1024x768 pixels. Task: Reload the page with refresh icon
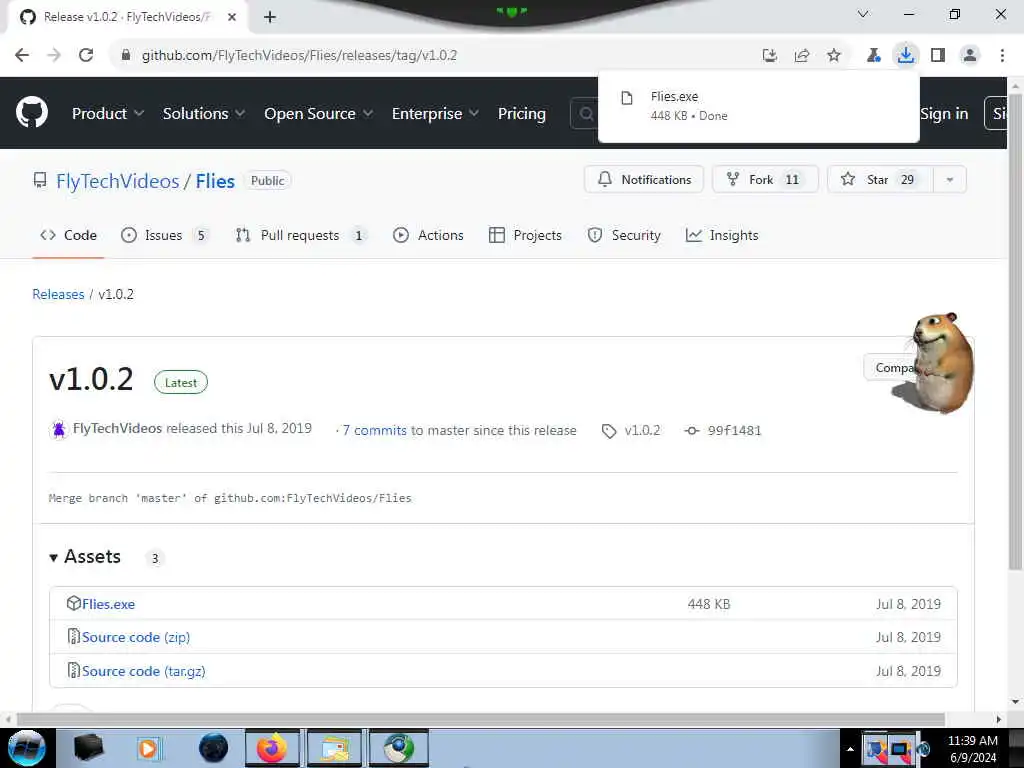click(x=86, y=55)
